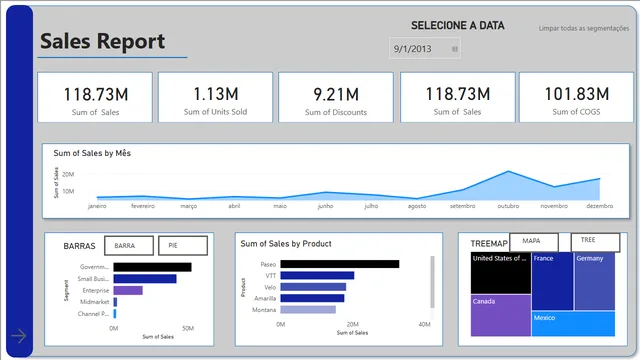Select the Mexico treemap tile
This screenshot has width=640, height=360.
tap(573, 324)
